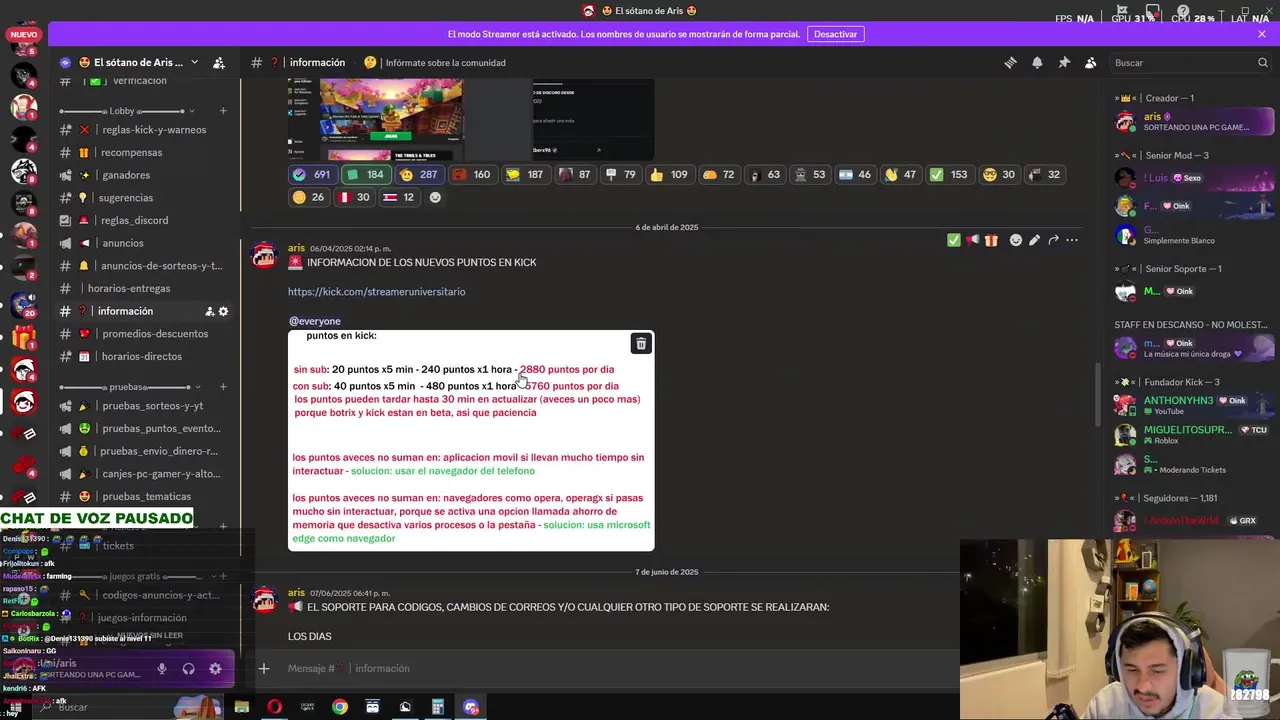Toggle microphone mute in user panel
Screen dimensions: 1280x720
click(162, 669)
